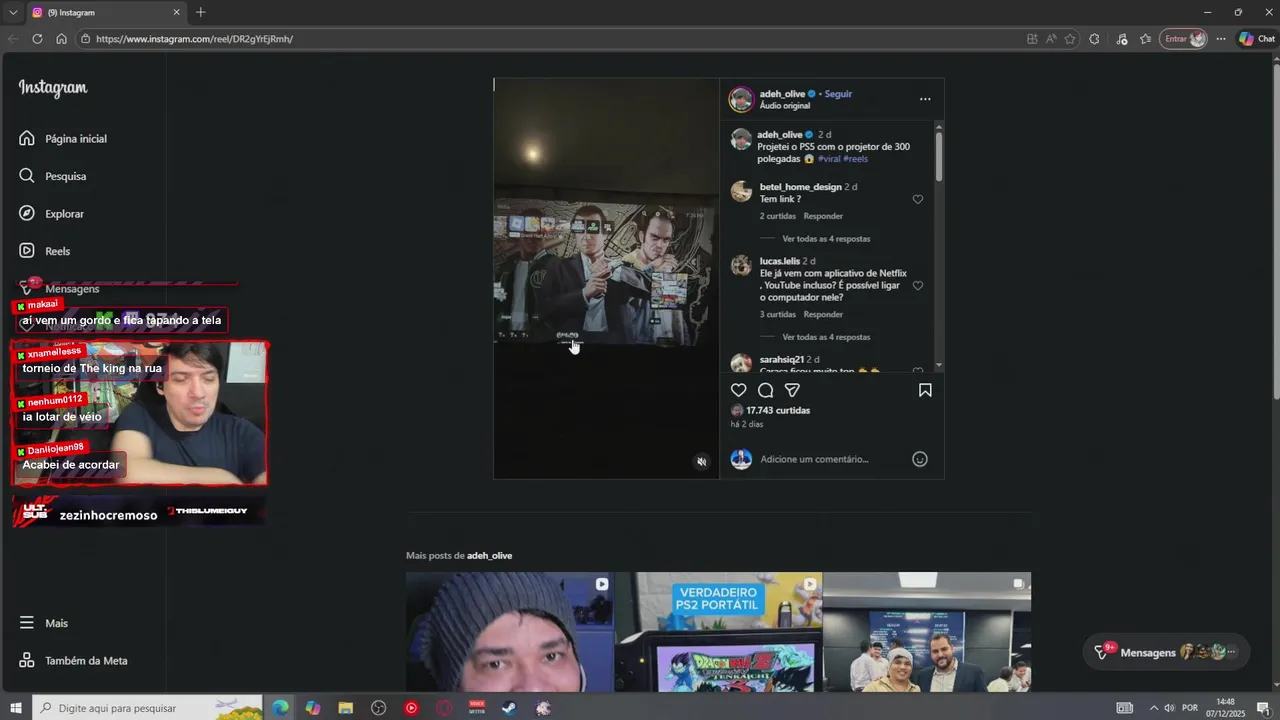Screen dimensions: 1280x720
Task: Click adeh_olive avatar in post header
Action: tap(741, 99)
